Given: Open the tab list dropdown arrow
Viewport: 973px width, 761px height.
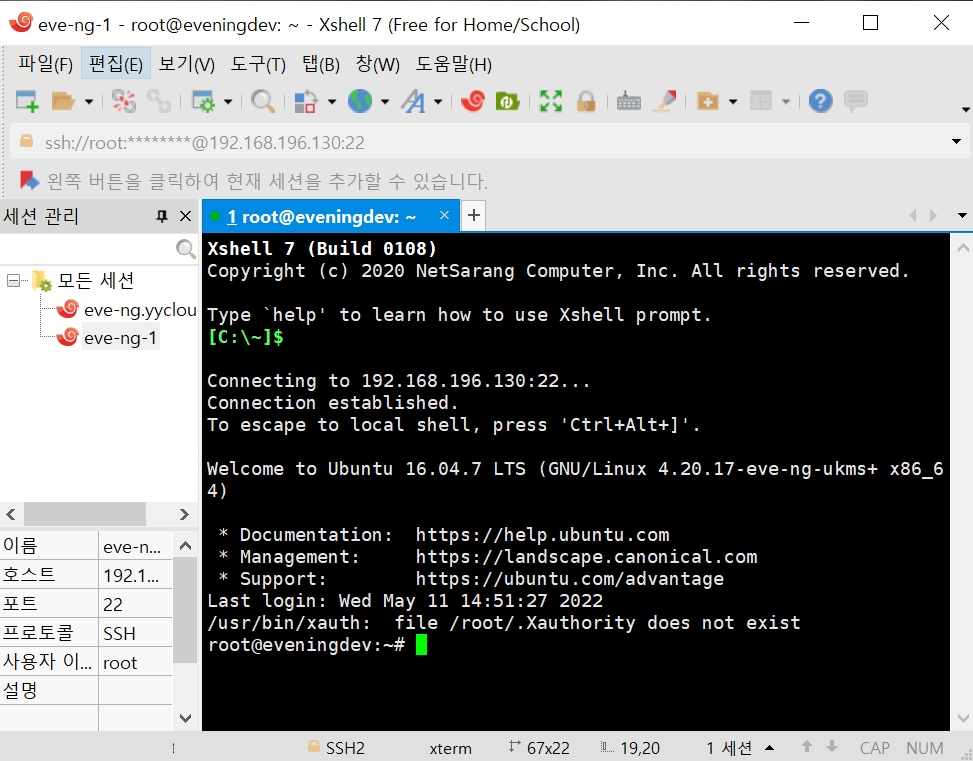Looking at the screenshot, I should [962, 215].
